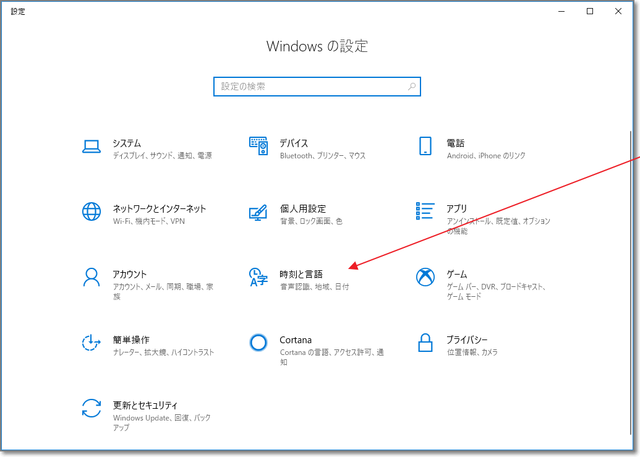
Task: Click the laptop icon for システム
Action: point(92,148)
